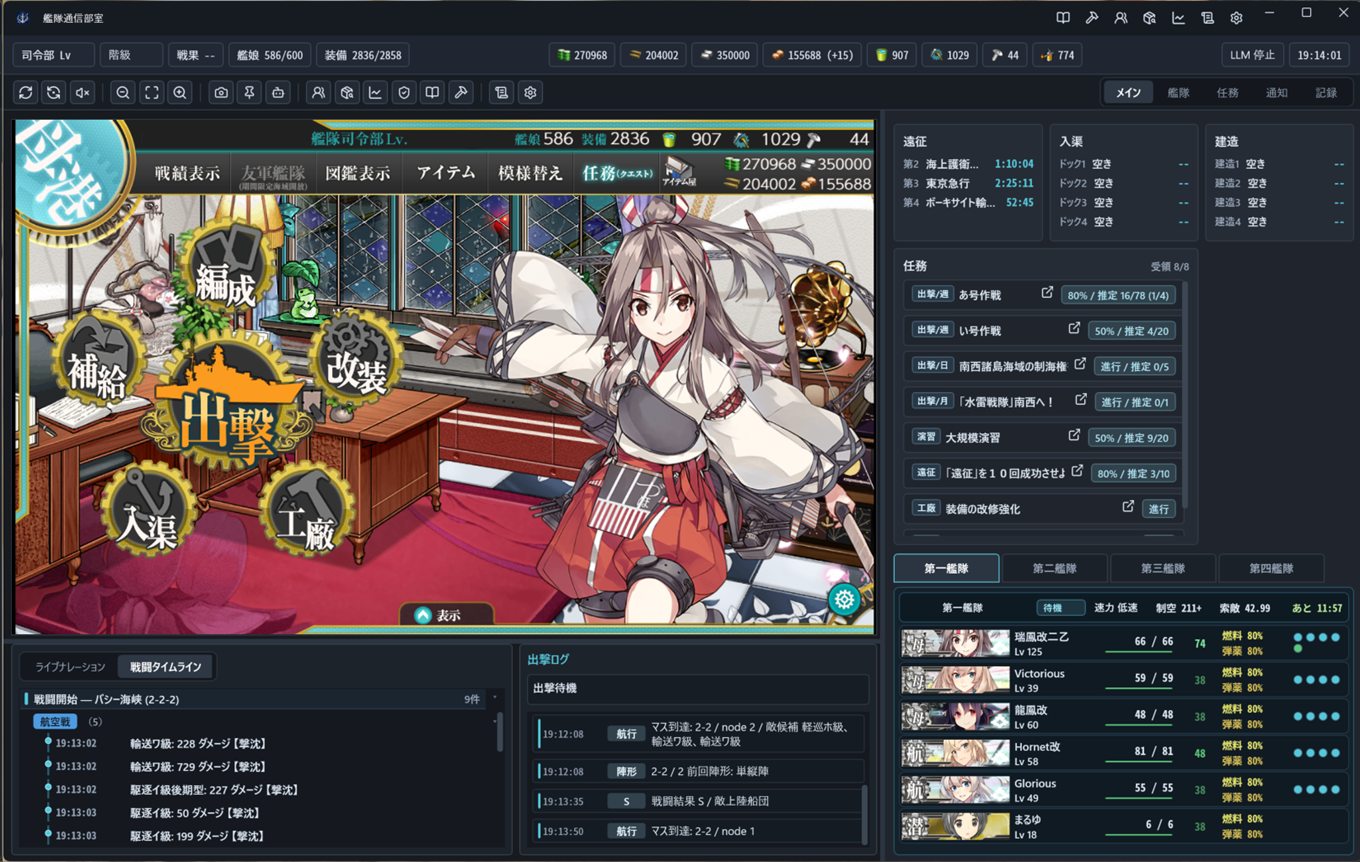Select the まるゆ ship row
This screenshot has height=862, width=1360.
[1124, 826]
